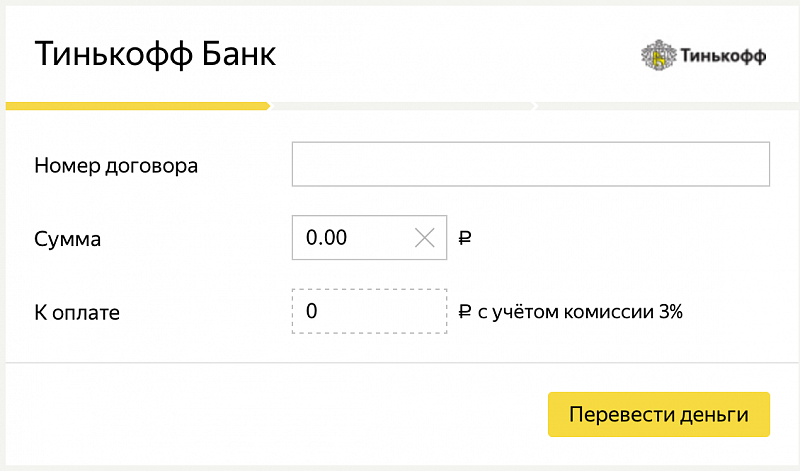Click the dashed К оплате total field
800x471 pixels.
tap(369, 312)
